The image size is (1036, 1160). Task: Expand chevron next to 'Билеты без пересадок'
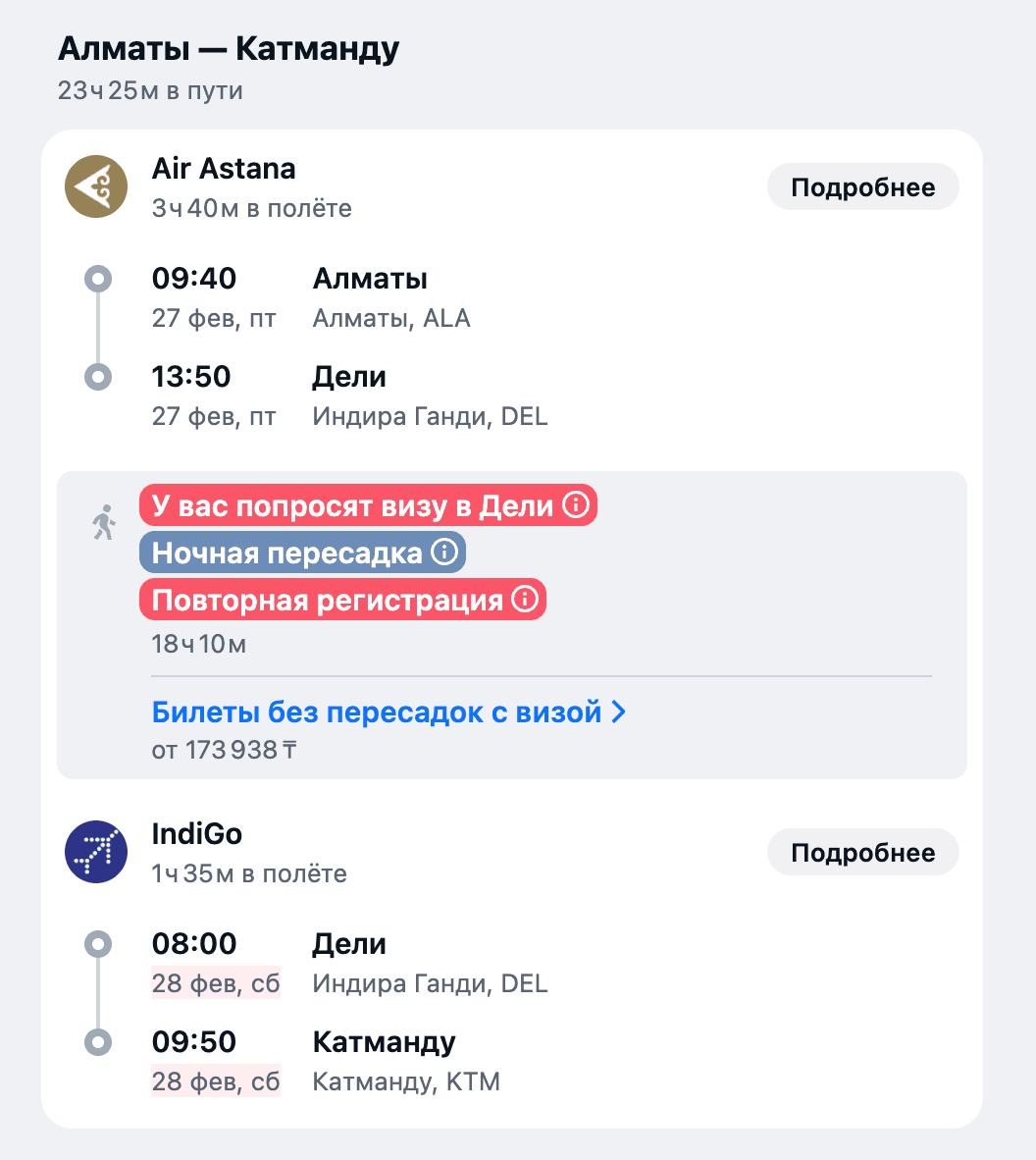[618, 712]
